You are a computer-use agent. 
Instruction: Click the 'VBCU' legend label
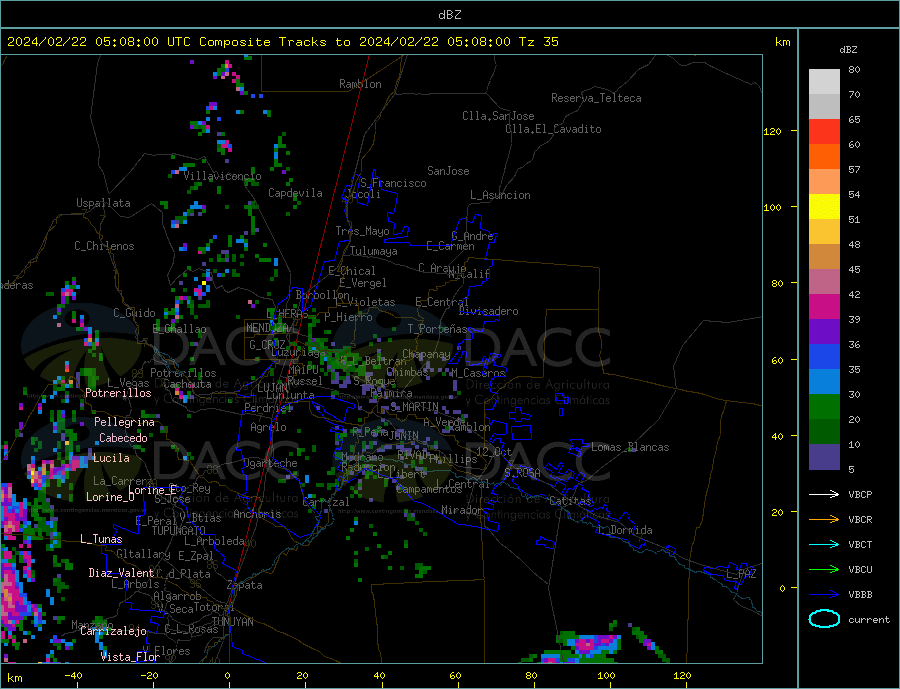(860, 570)
